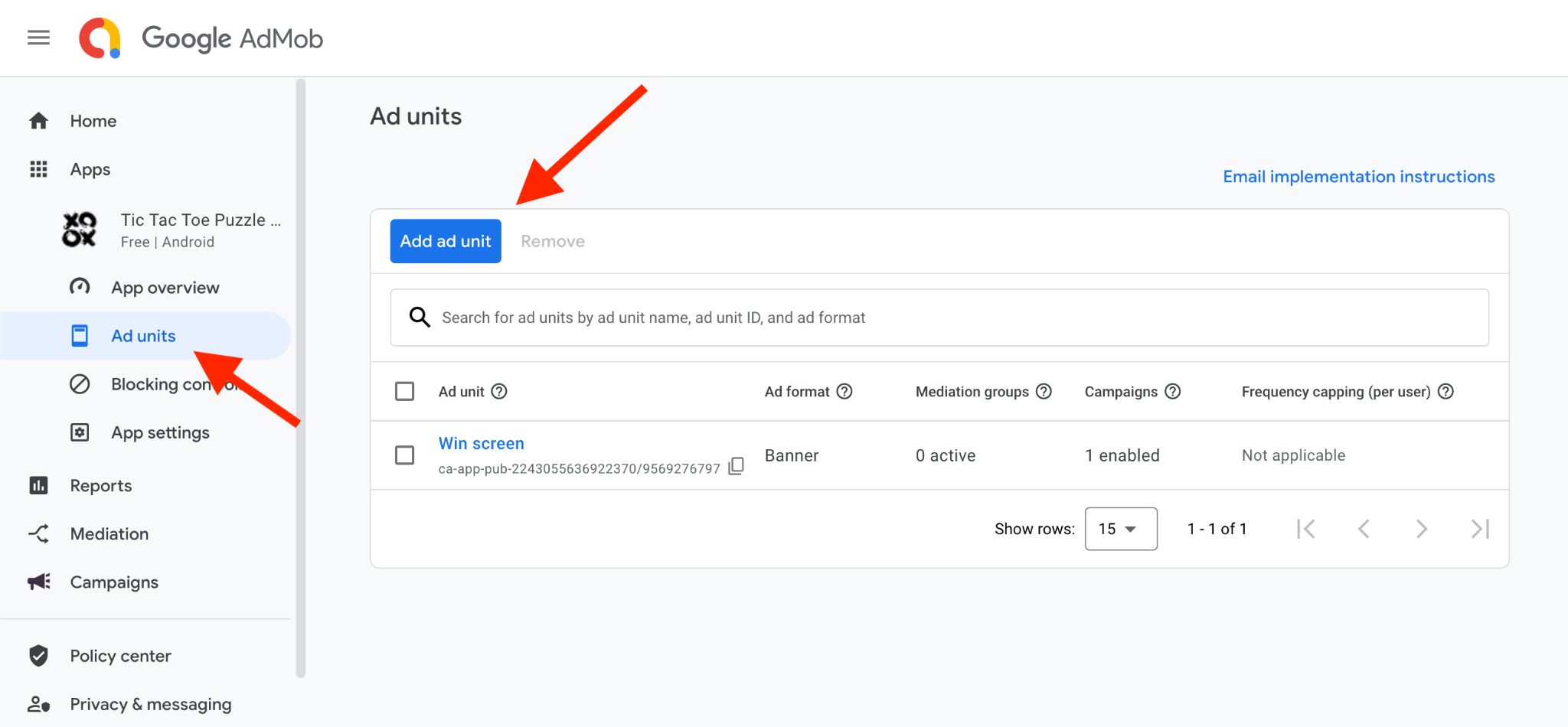Open the Ad format help tooltip

point(844,391)
